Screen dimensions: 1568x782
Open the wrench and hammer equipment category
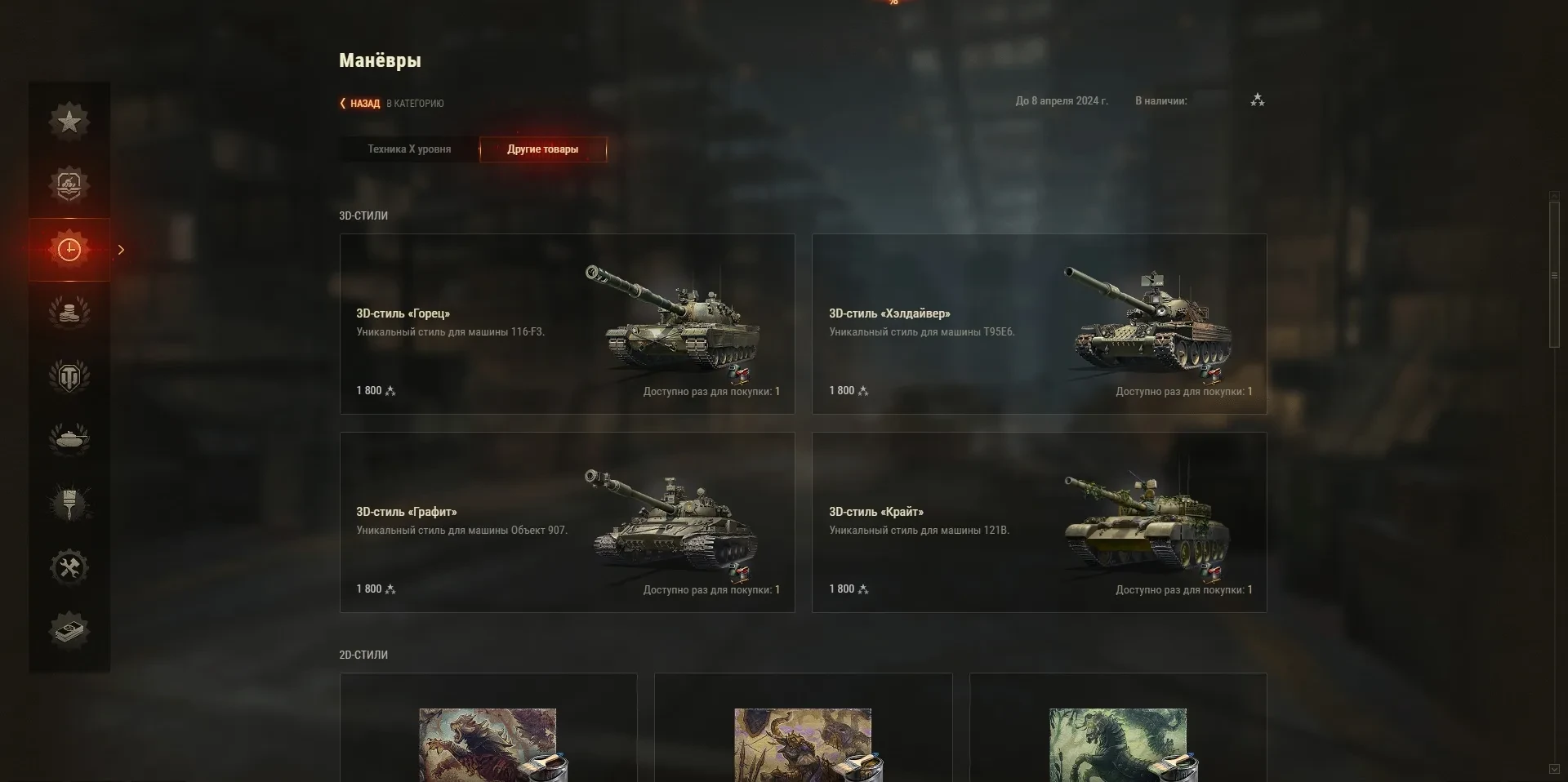69,567
